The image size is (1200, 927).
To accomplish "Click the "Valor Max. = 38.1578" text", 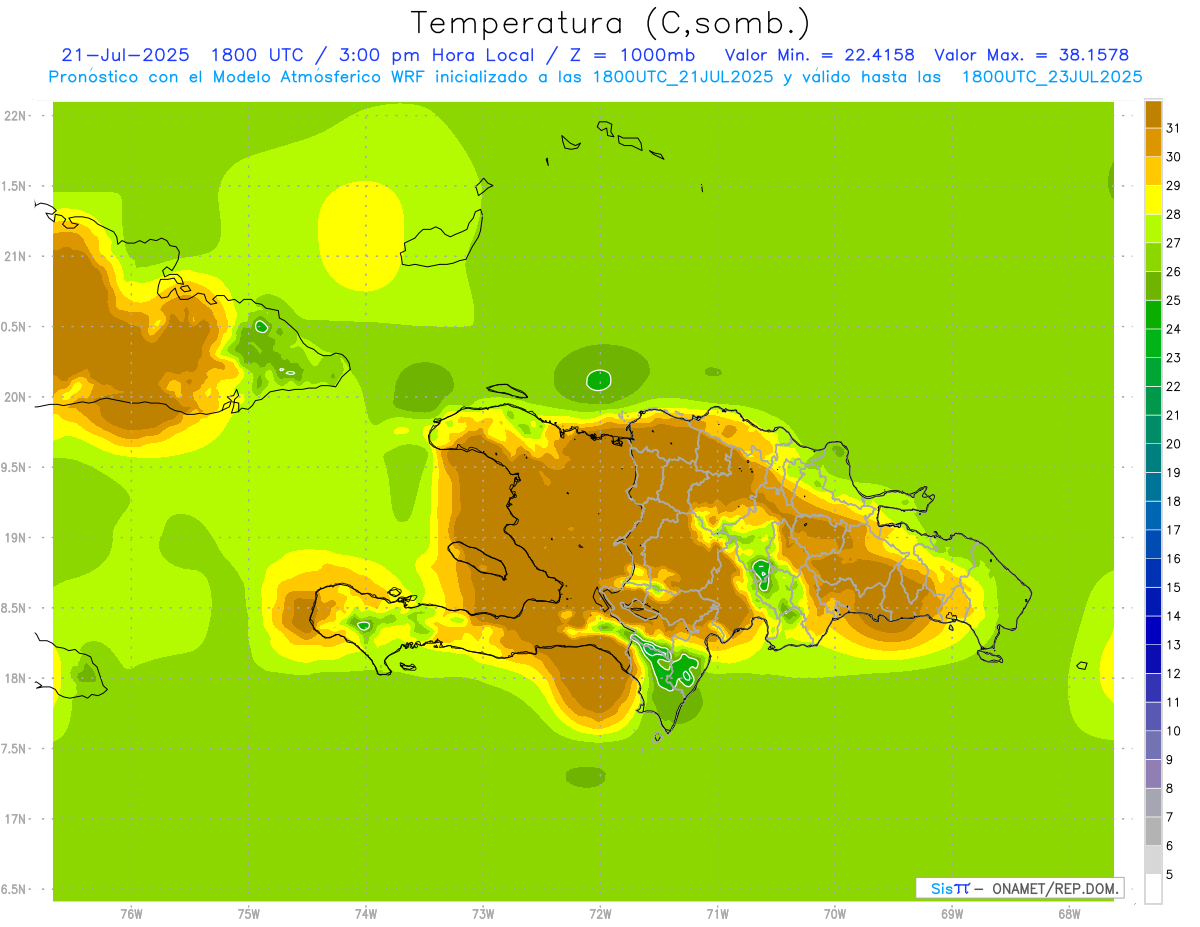I will (x=1031, y=54).
